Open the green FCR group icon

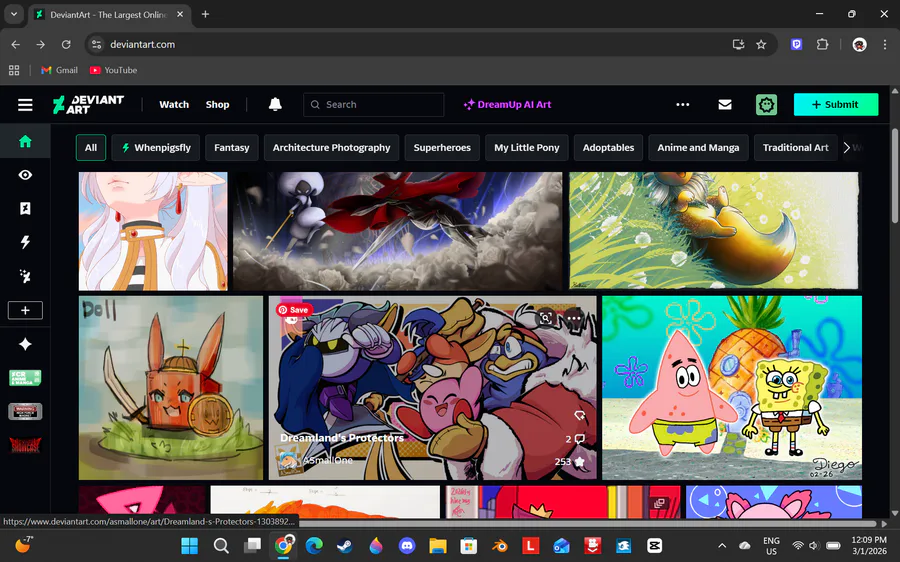coord(25,378)
